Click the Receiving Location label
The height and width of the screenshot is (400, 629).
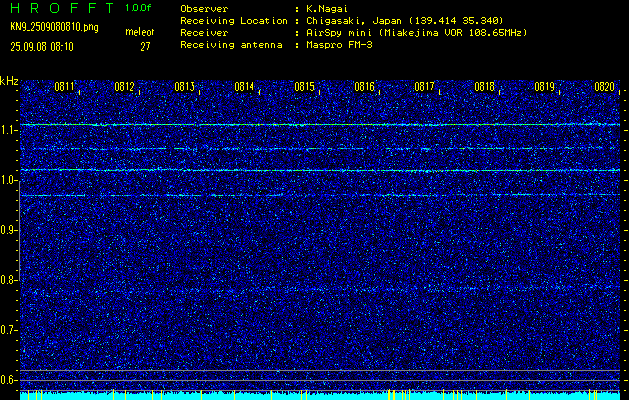tap(234, 20)
